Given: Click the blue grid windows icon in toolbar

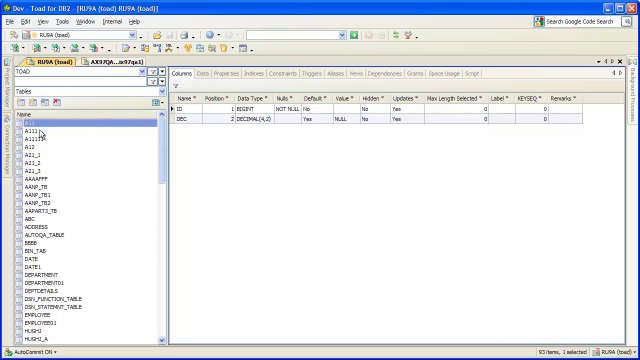Looking at the screenshot, I should click(x=200, y=48).
